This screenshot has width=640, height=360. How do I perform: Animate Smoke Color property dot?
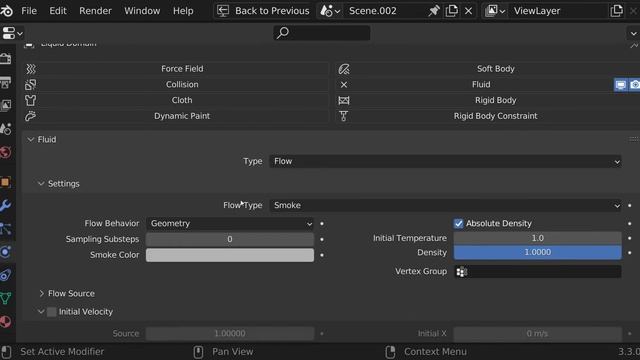322,255
